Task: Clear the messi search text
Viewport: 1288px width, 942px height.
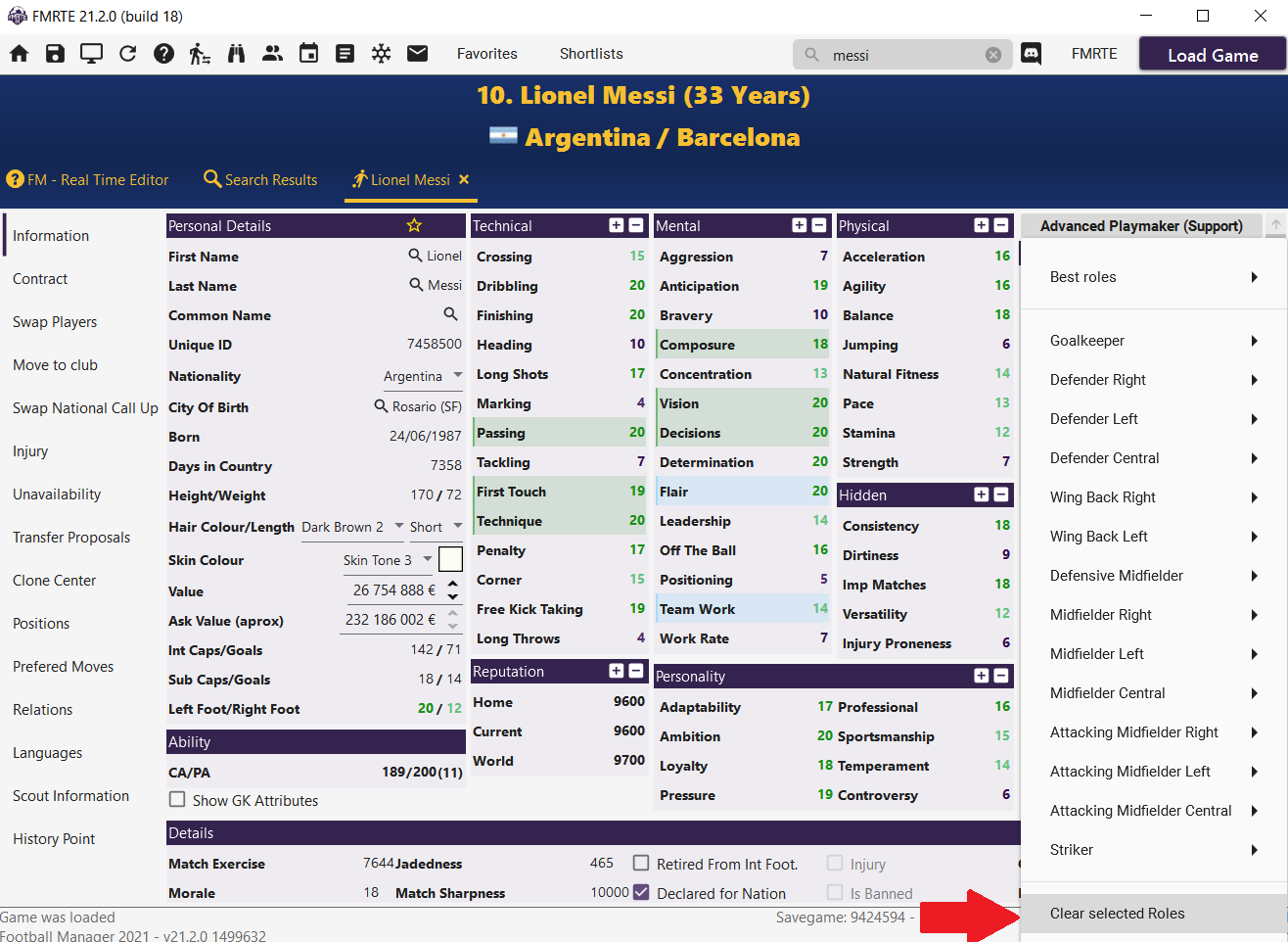Action: point(993,55)
